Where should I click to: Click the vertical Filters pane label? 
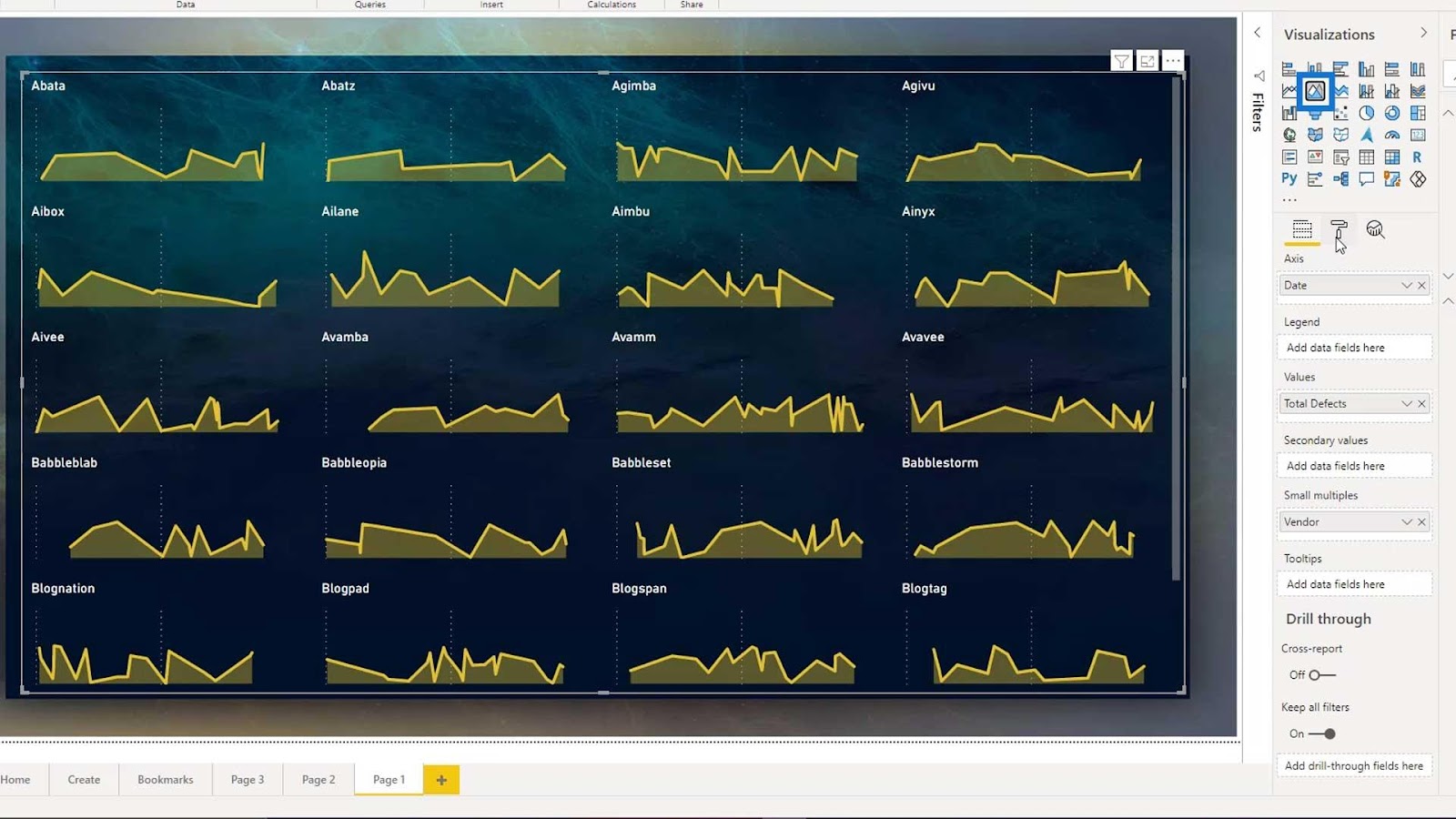tap(1258, 112)
